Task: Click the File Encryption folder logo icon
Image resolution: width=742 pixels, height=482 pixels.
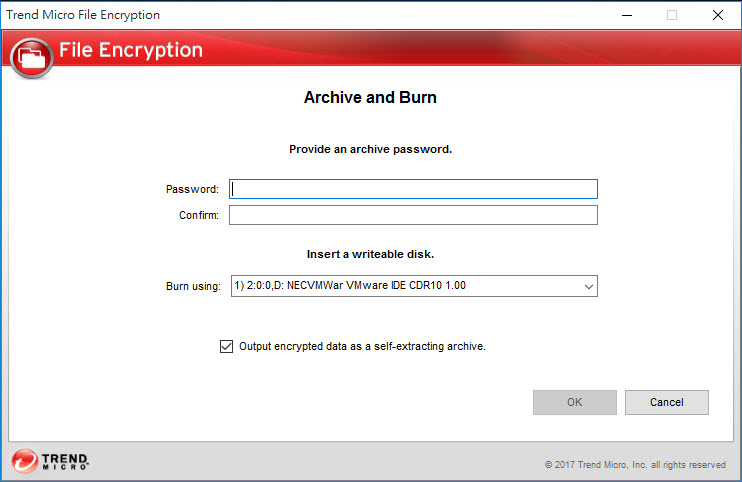Action: pyautogui.click(x=32, y=57)
